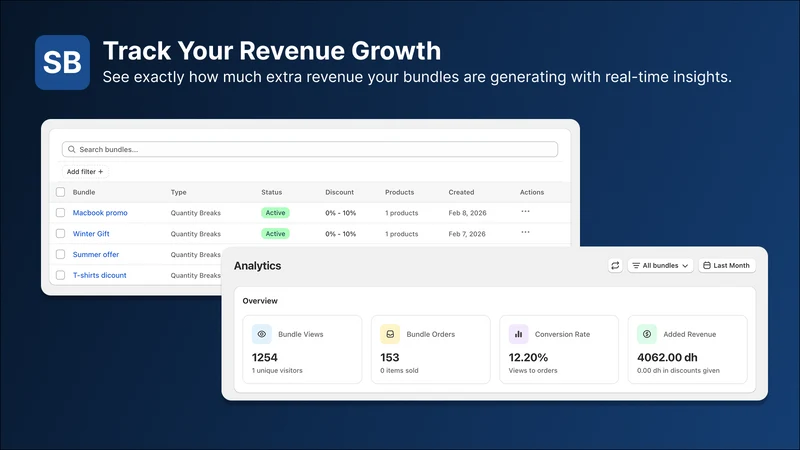The image size is (800, 450).
Task: Check the T-shirts dicount row checkbox
Action: point(60,275)
